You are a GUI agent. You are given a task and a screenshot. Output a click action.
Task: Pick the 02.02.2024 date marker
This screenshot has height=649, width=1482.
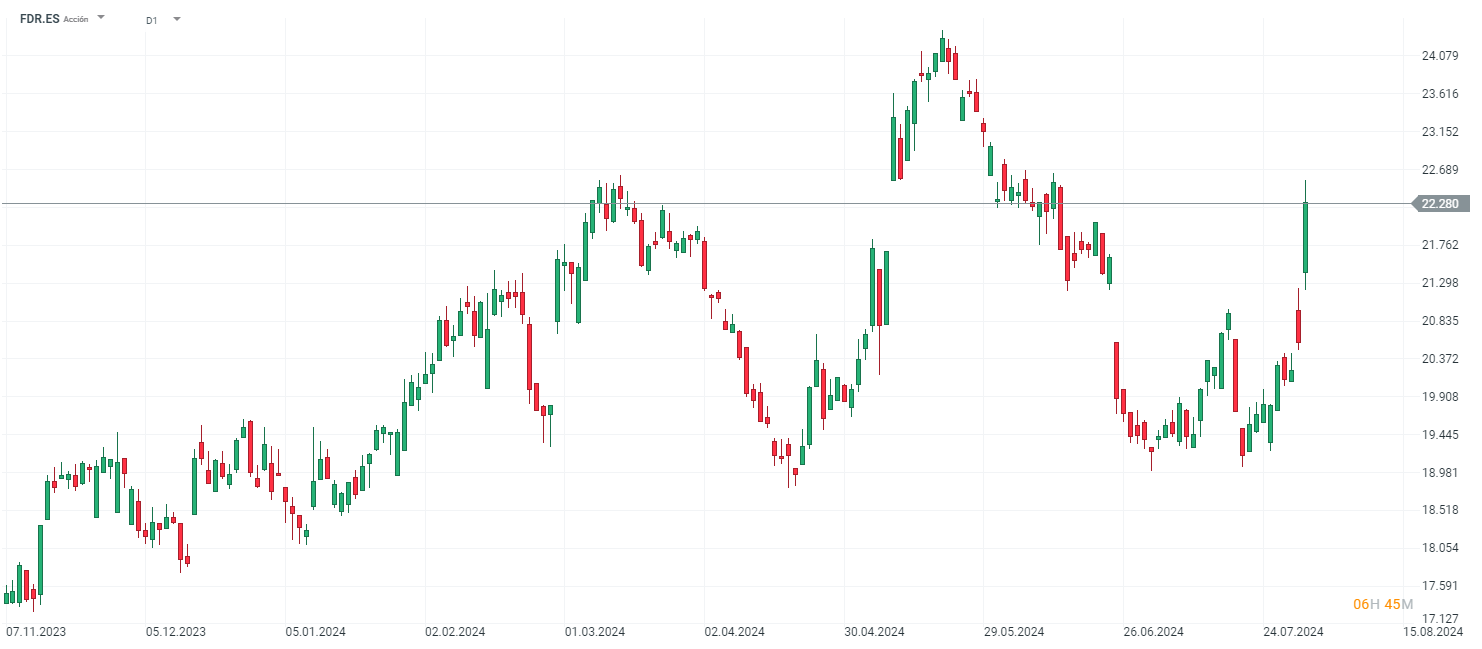pos(455,632)
